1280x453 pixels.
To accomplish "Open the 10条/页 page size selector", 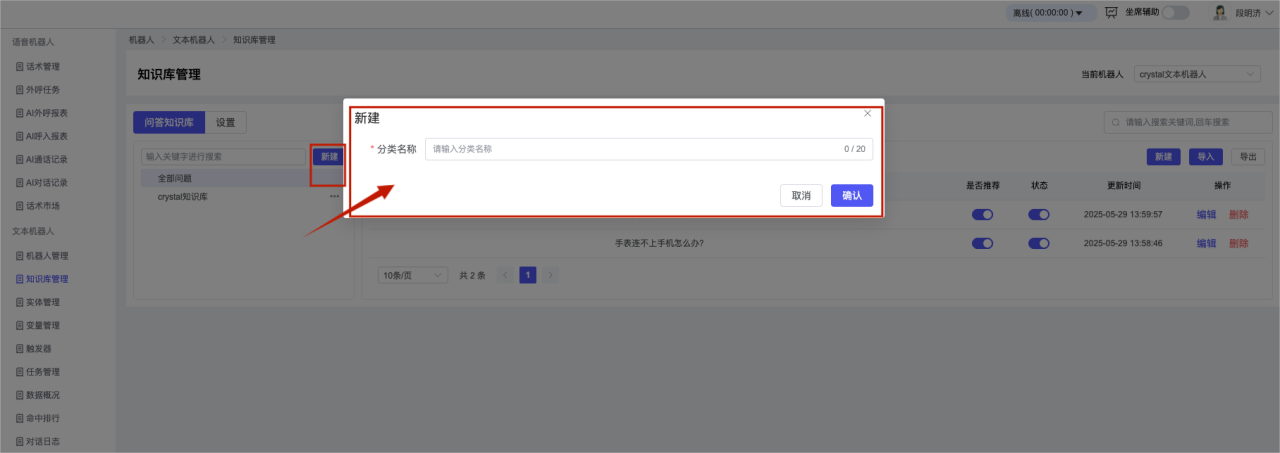I will click(x=410, y=275).
